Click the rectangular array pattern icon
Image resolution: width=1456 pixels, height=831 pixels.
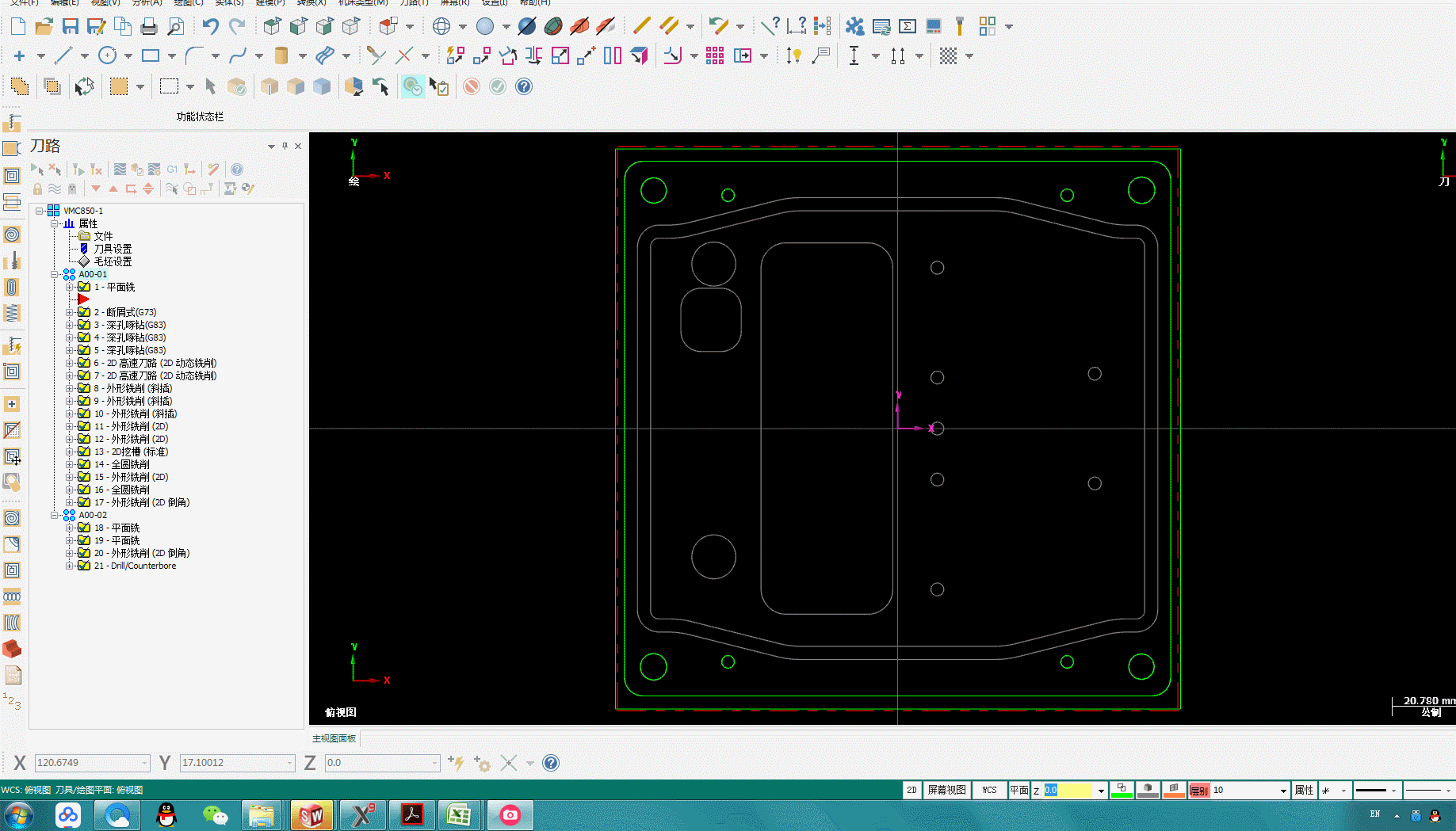click(x=715, y=55)
